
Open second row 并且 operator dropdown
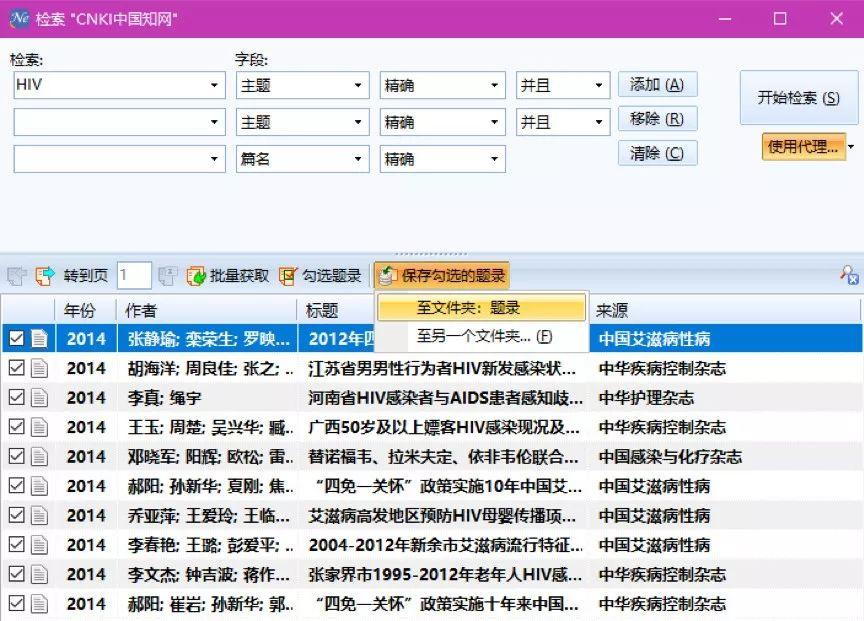(x=599, y=122)
